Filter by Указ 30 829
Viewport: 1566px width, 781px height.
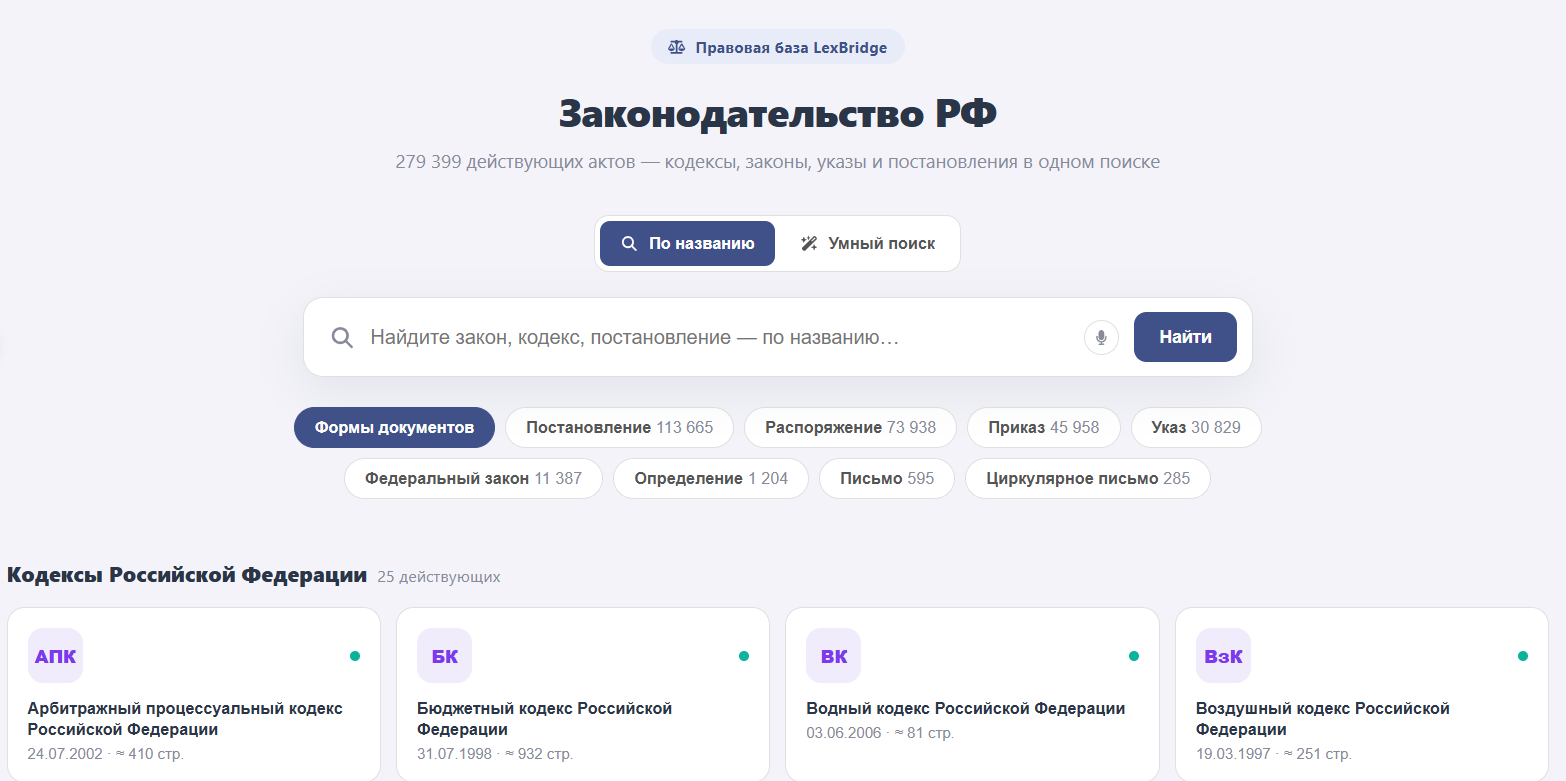1196,427
